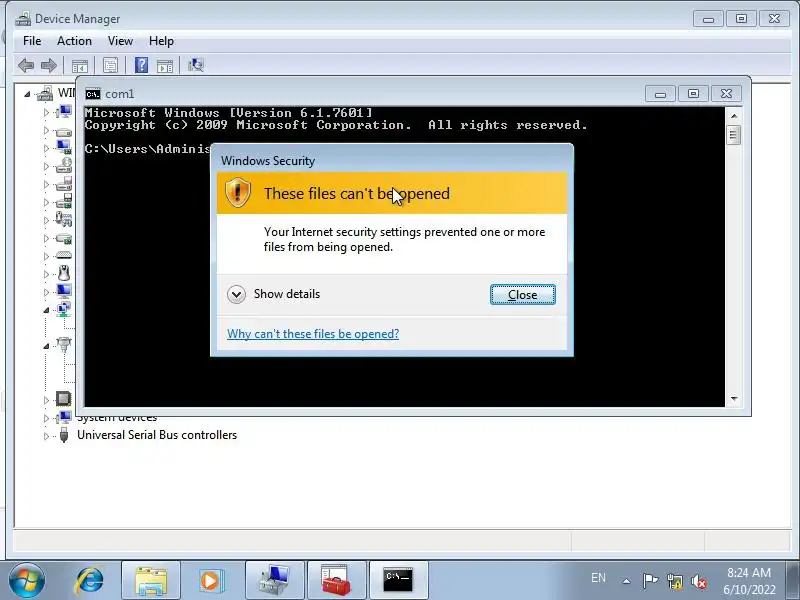Select the Disk drives icon in device tree
Image resolution: width=800 pixels, height=600 pixels.
coord(64,131)
